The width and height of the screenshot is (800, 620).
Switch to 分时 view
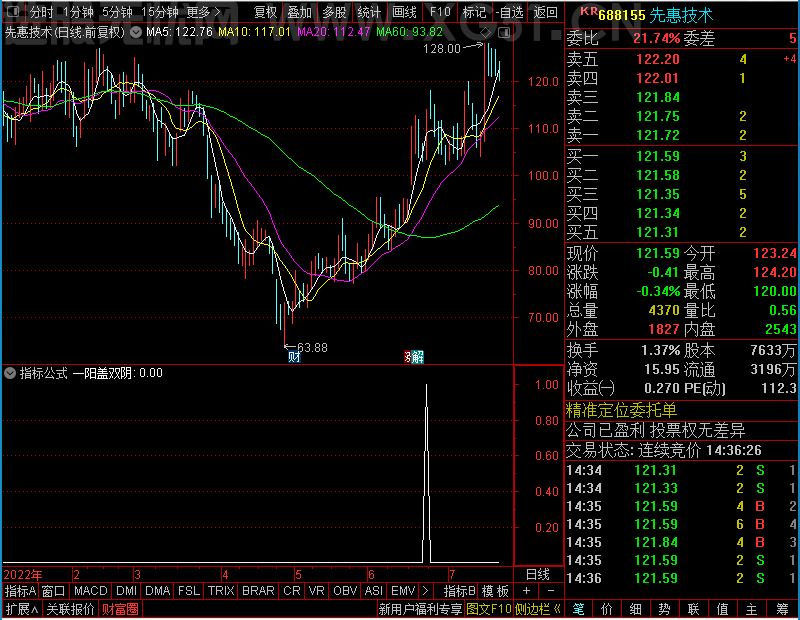[41, 11]
